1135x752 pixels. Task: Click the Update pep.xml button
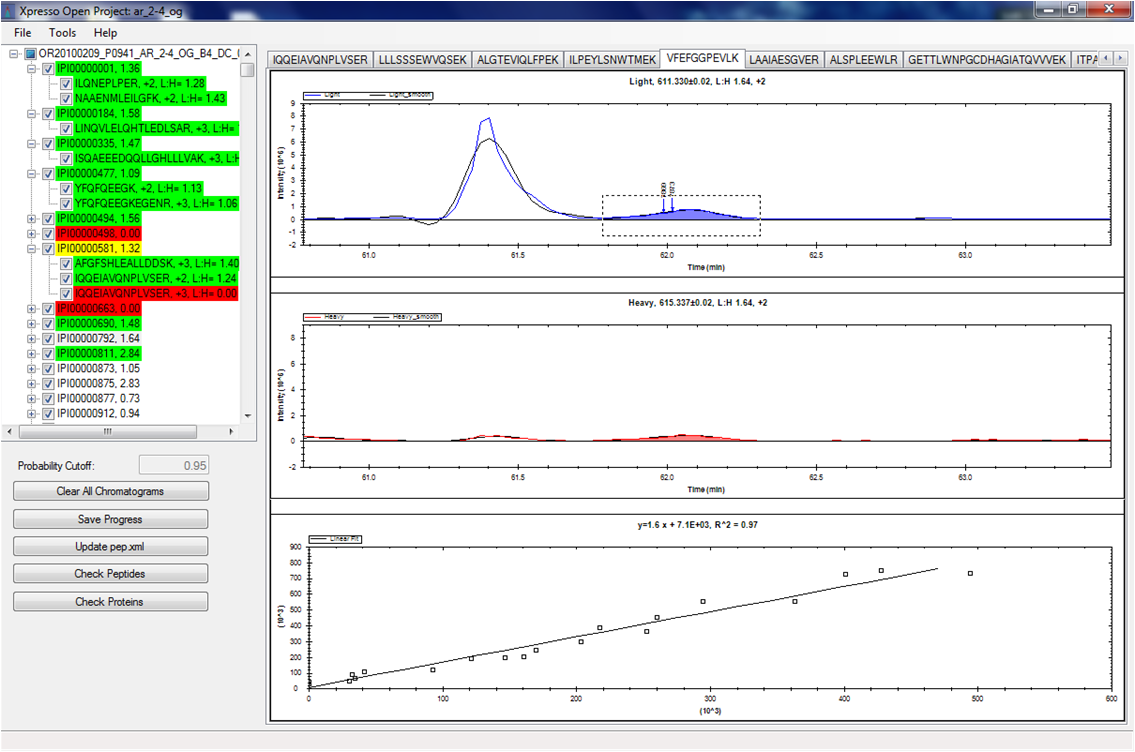[x=111, y=547]
